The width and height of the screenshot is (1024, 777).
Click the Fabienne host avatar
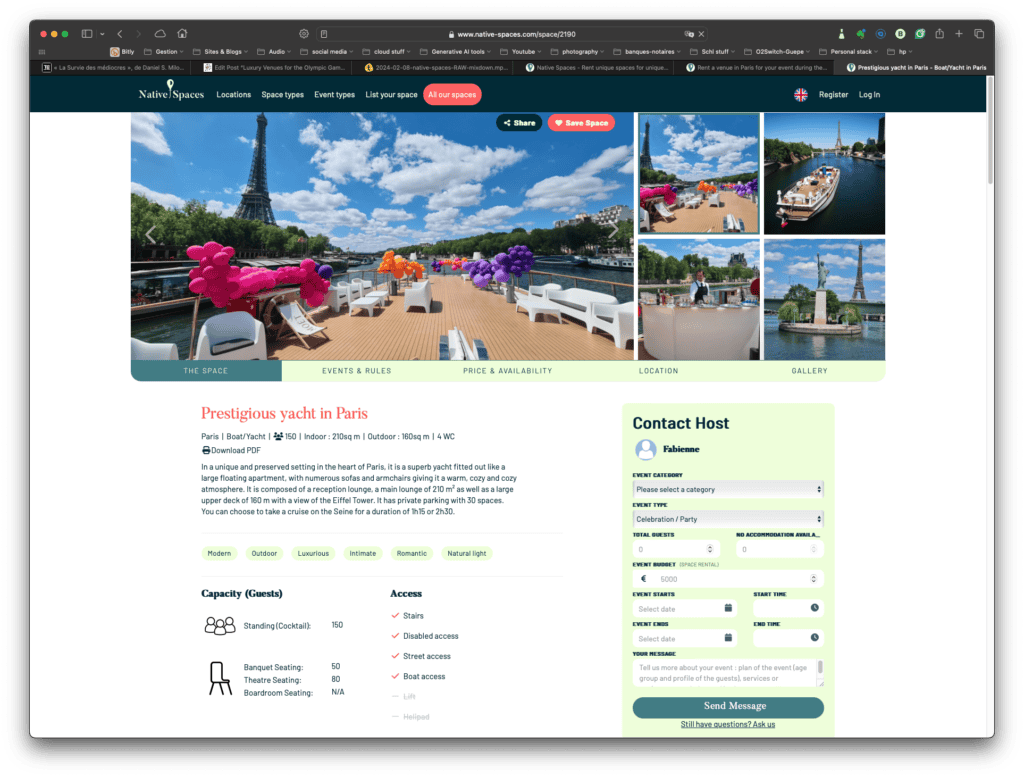646,449
